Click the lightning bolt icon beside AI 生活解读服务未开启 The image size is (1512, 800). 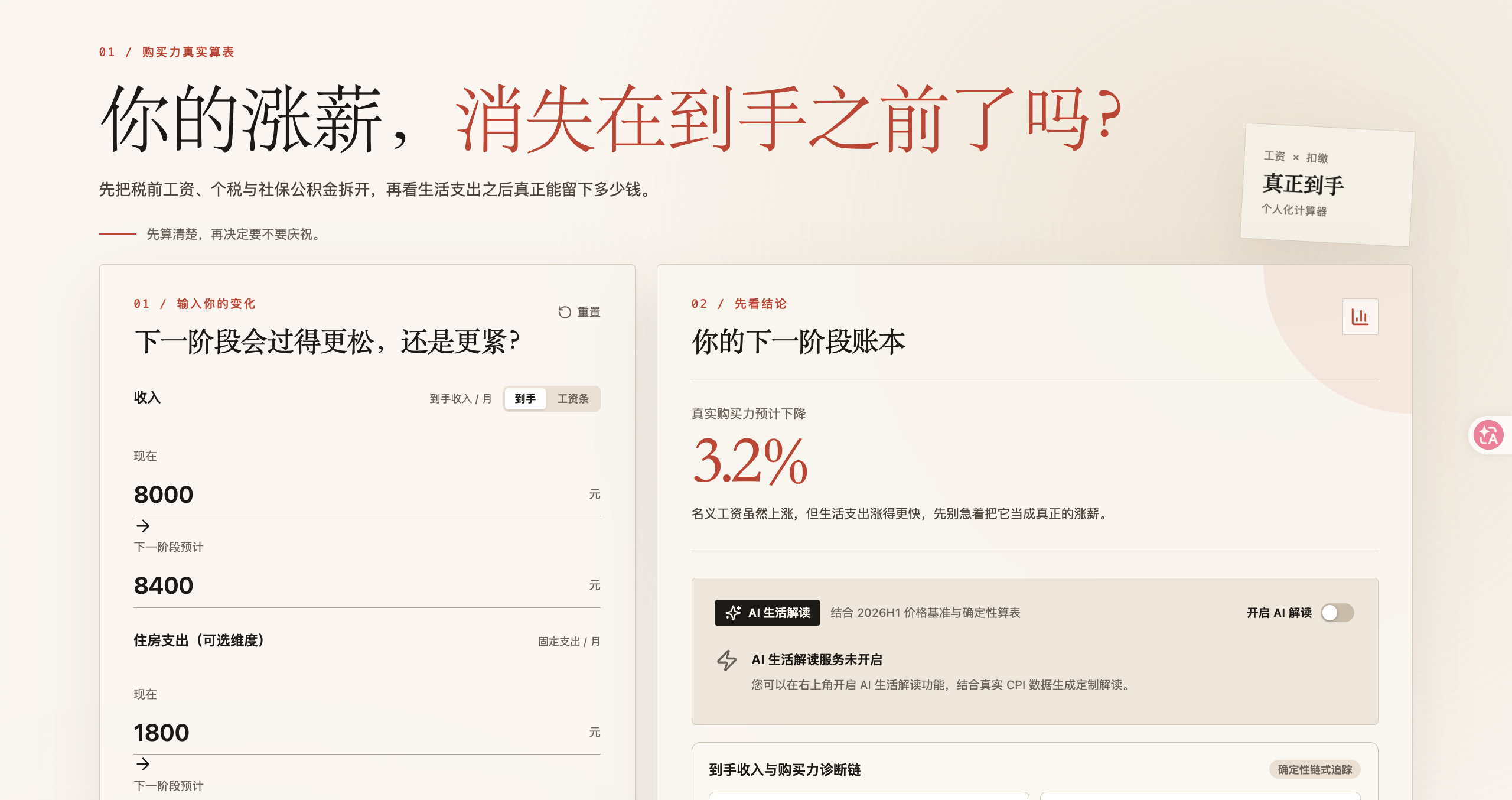727,660
